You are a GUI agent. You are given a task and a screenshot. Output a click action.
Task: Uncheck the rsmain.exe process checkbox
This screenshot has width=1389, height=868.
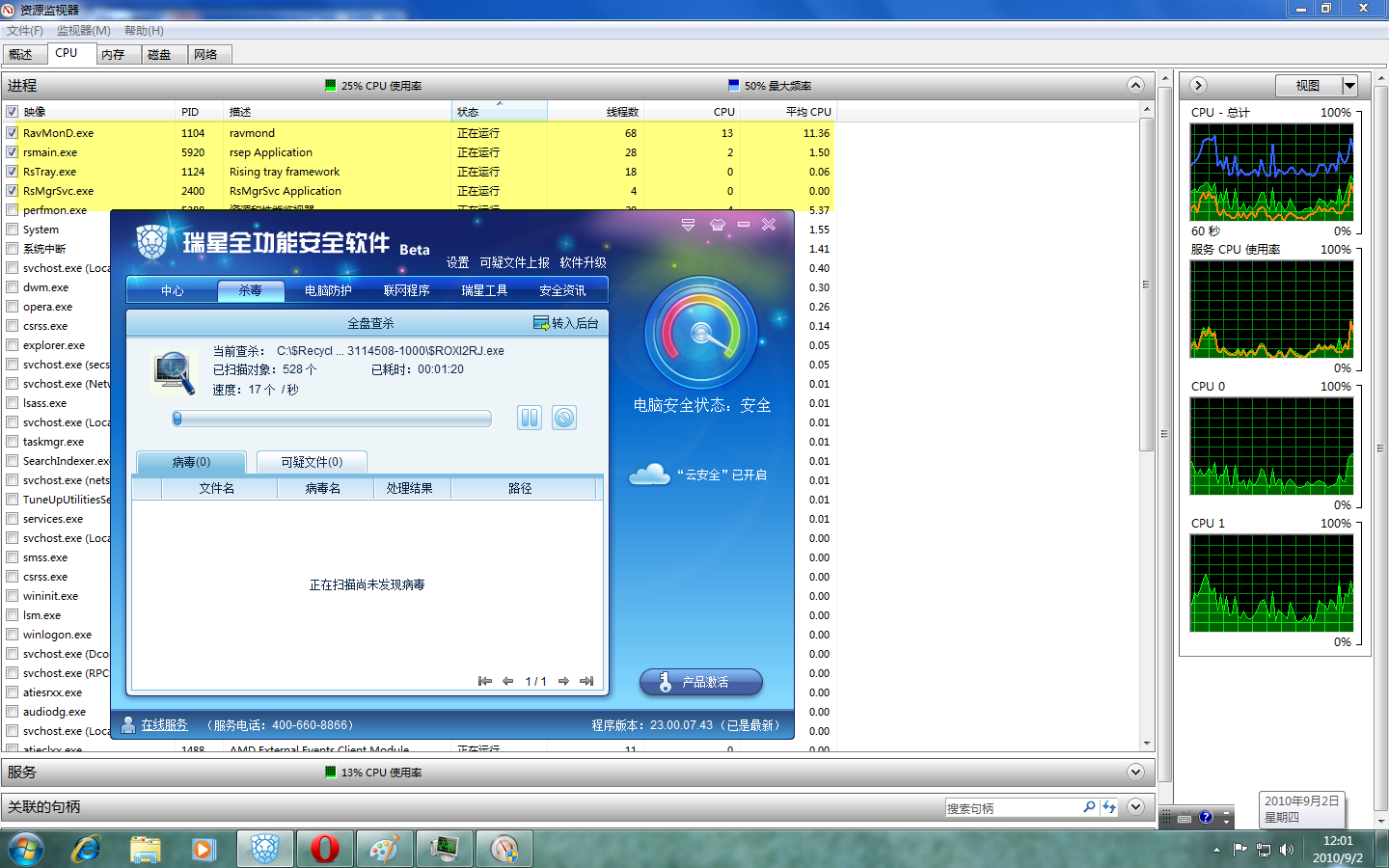[x=13, y=152]
